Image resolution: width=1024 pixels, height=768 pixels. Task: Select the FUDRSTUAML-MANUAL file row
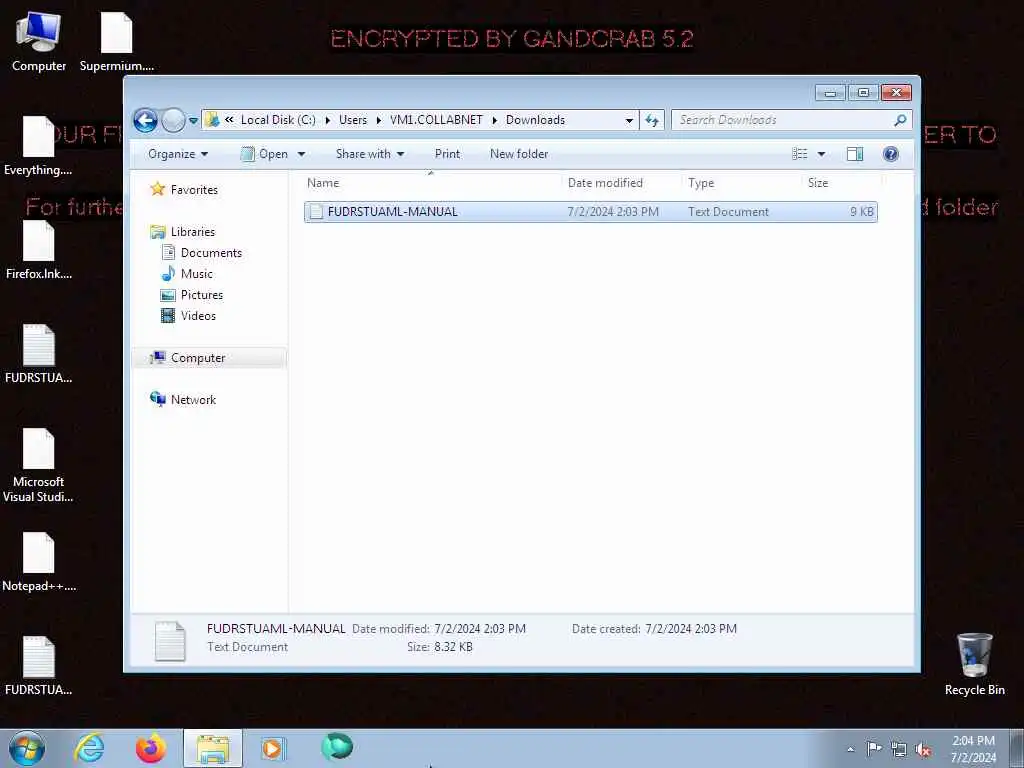coord(590,212)
